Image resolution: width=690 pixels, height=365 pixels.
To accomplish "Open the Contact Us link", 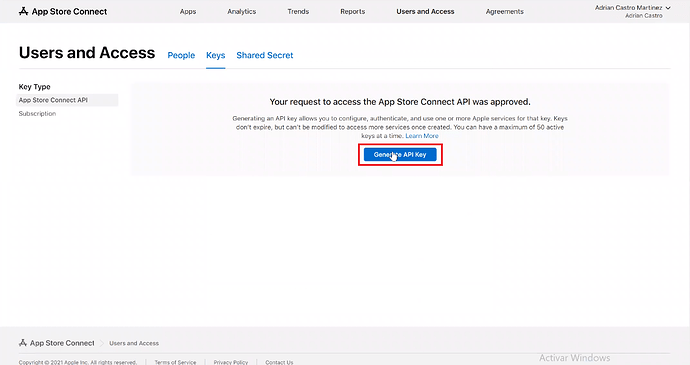I will point(279,362).
